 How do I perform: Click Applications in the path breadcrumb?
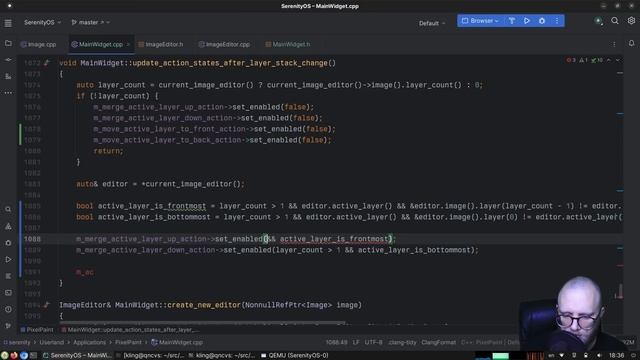(x=89, y=342)
